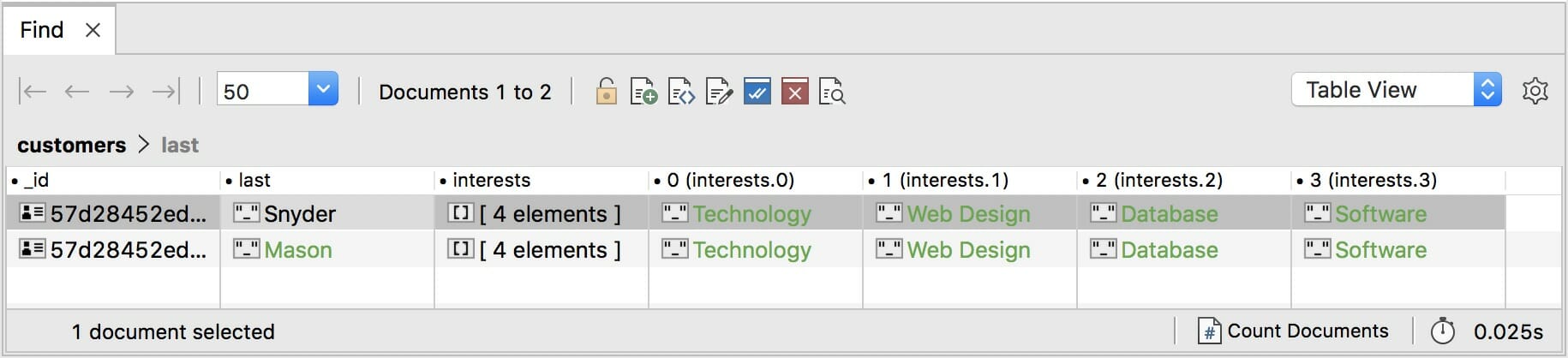Click the customers breadcrumb link
This screenshot has height=358, width=1568.
click(71, 145)
